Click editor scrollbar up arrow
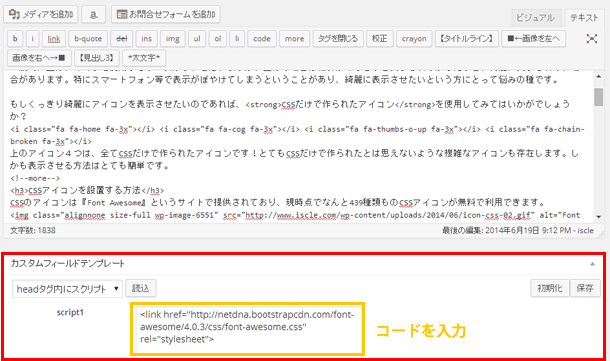This screenshot has height=361, width=610. coord(599,77)
